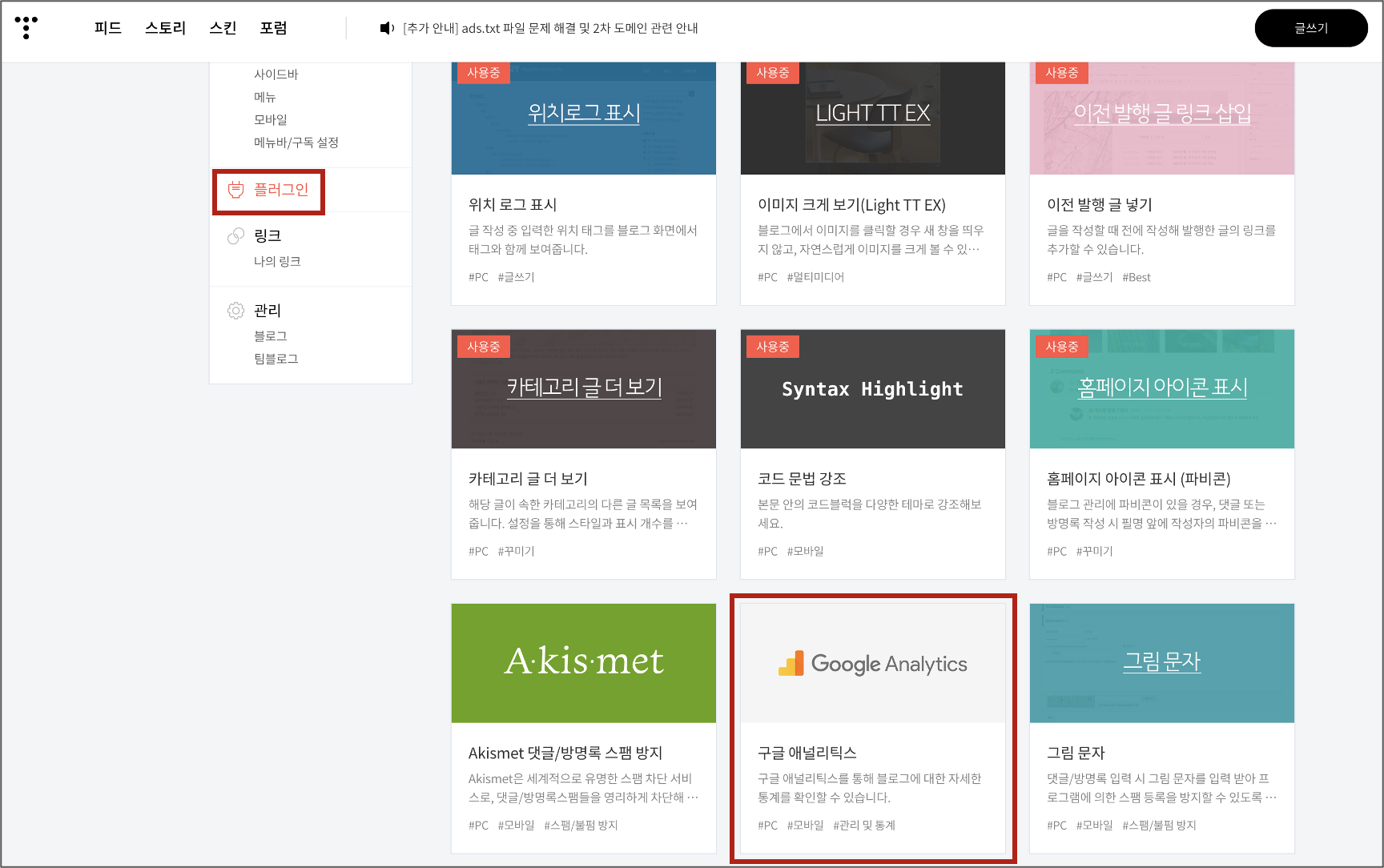The width and height of the screenshot is (1384, 868).
Task: Open the Syntax Highlight plugin thumbnail
Action: point(873,389)
